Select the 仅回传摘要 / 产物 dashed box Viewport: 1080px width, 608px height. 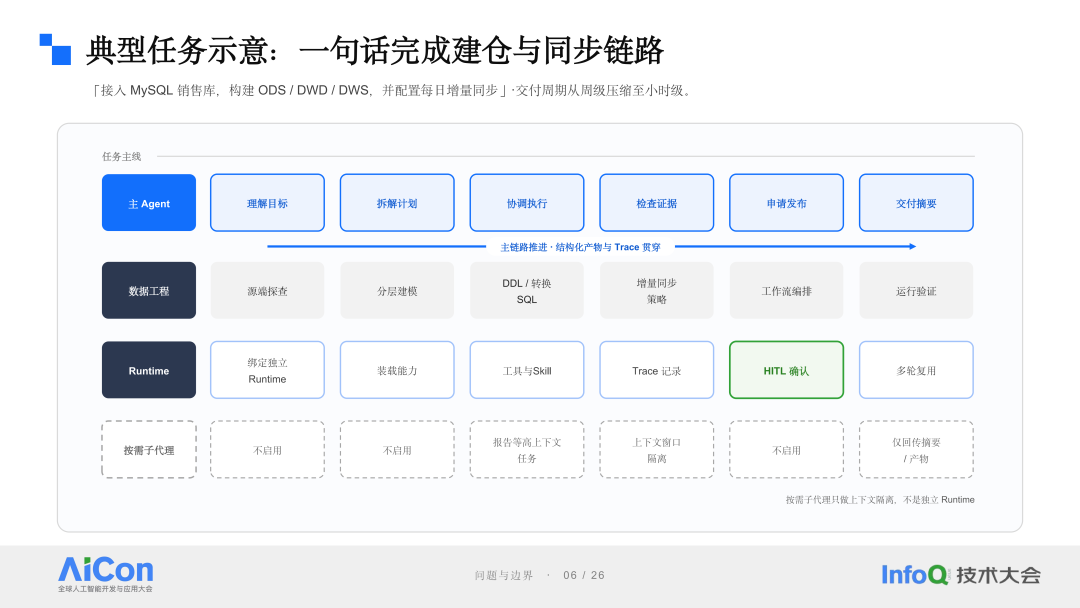click(x=916, y=450)
